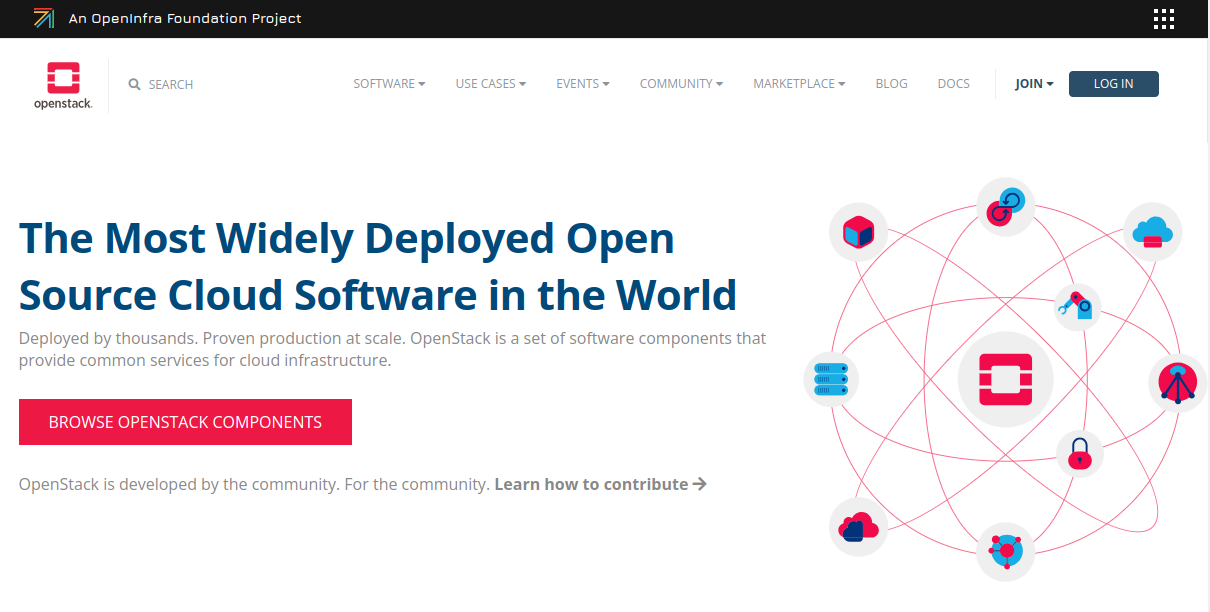
Task: Click Browse OpenStack Components button
Action: click(185, 422)
